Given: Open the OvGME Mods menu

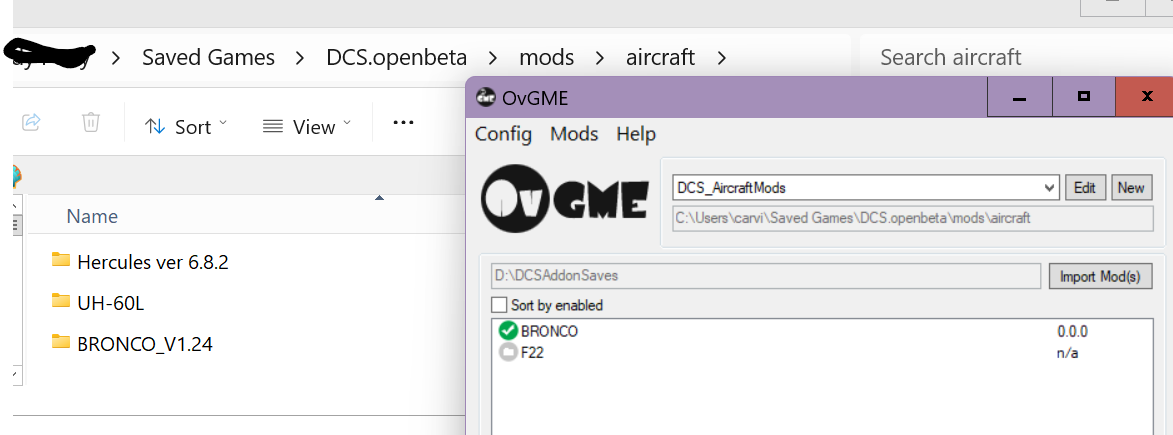Looking at the screenshot, I should coord(575,134).
